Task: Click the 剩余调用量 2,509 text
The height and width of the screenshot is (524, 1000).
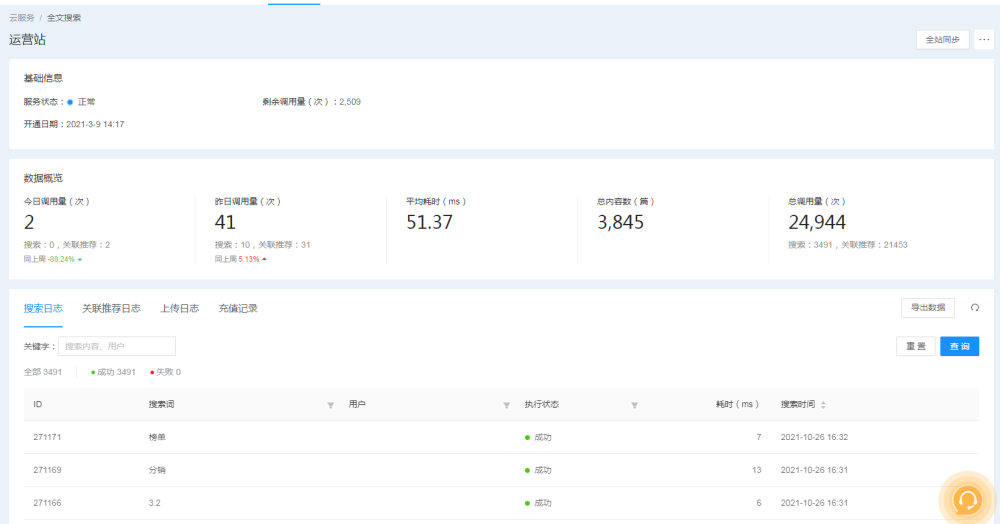Action: [311, 102]
